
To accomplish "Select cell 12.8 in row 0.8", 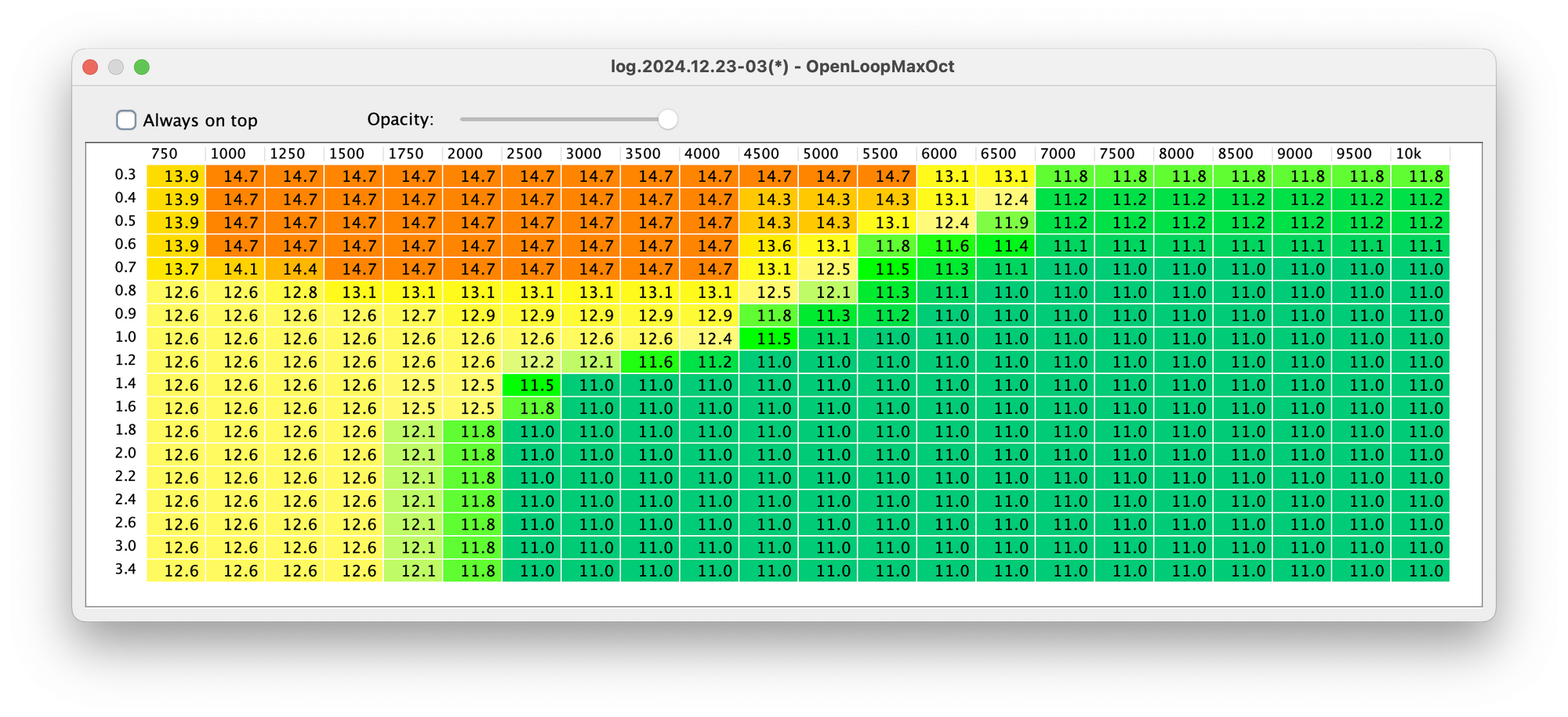I will 295,293.
